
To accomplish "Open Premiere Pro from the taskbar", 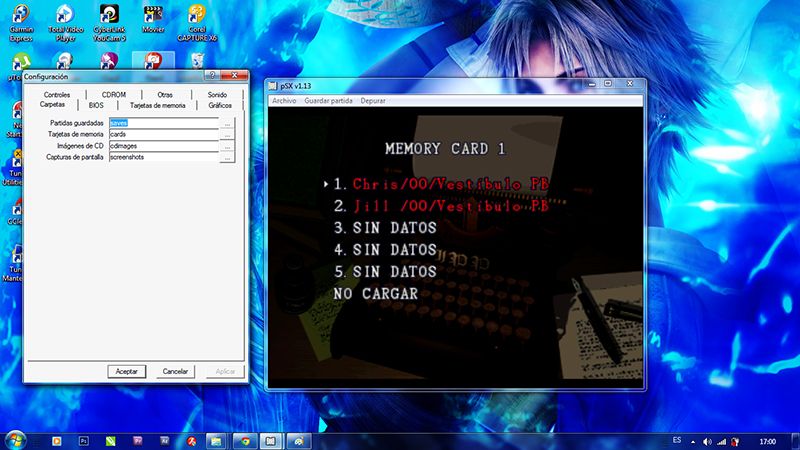I will tap(138, 441).
